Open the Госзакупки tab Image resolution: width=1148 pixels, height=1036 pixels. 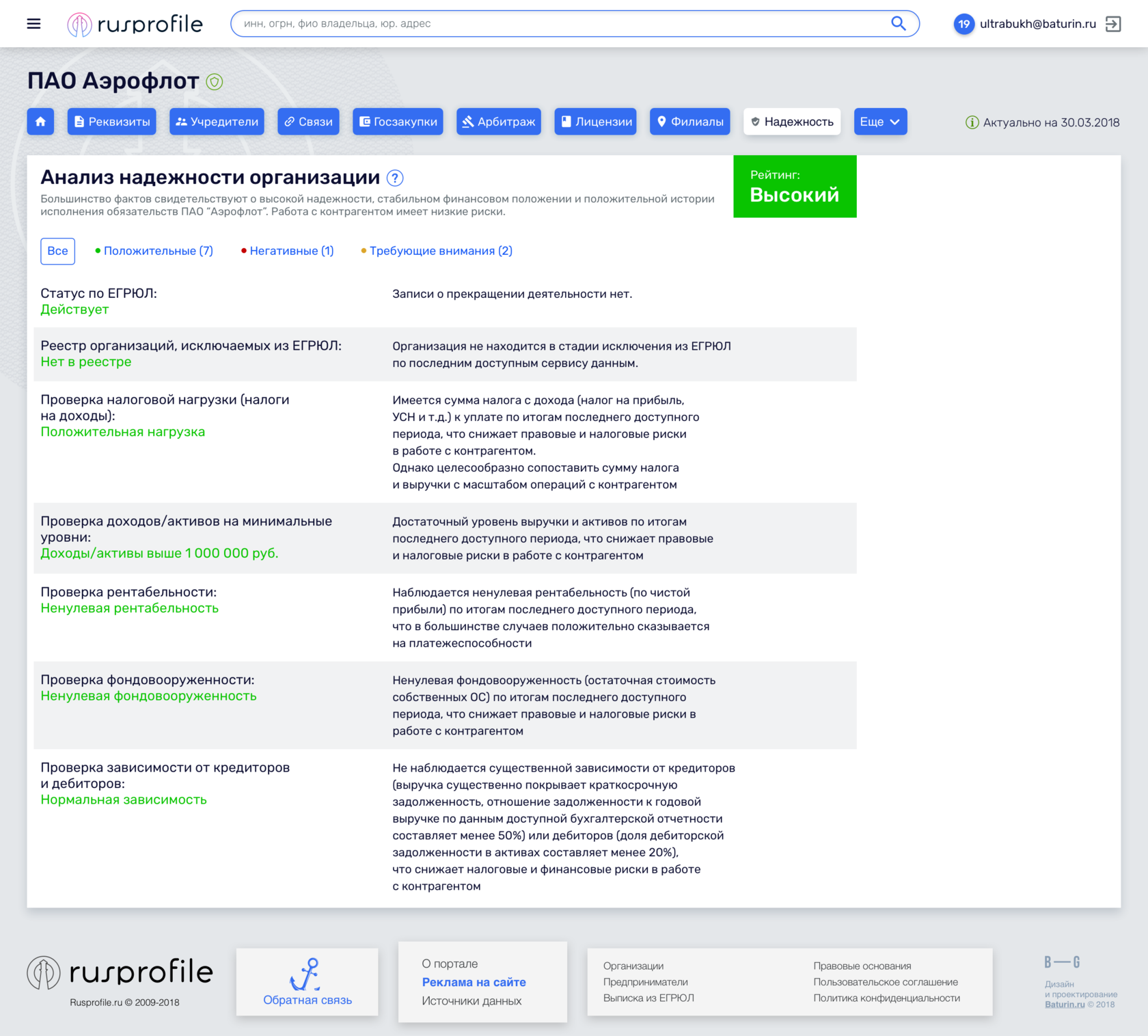(x=398, y=122)
